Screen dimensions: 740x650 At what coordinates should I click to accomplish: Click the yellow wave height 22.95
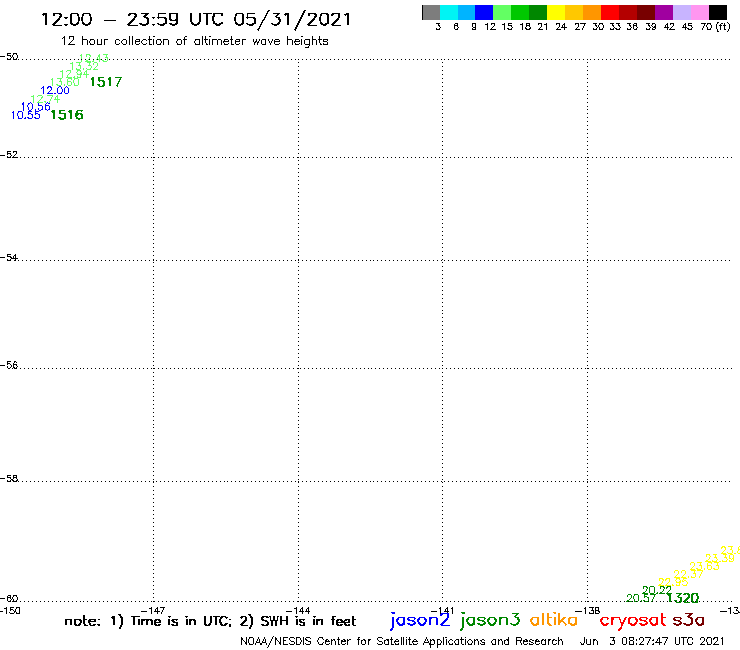(x=673, y=582)
